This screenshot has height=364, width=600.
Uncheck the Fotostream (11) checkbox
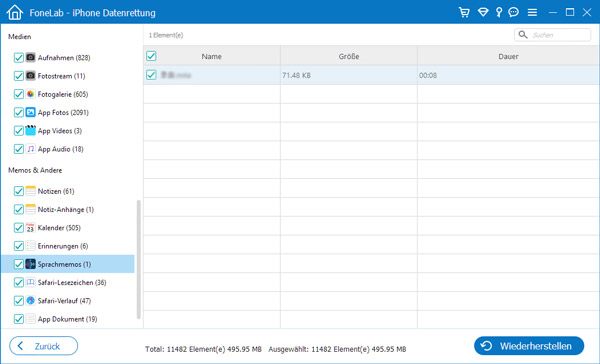pyautogui.click(x=18, y=76)
